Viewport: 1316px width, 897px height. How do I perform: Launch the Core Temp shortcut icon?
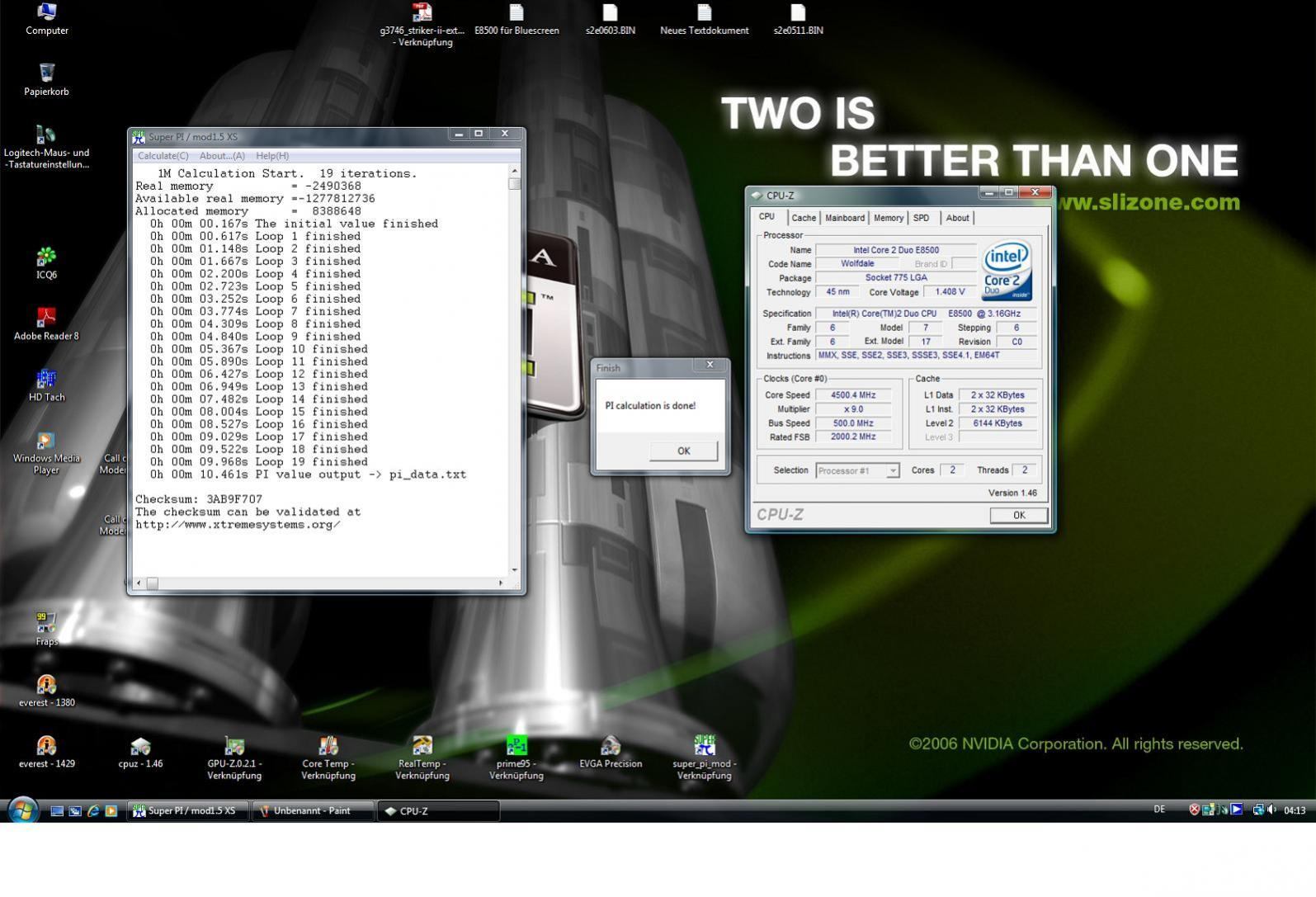click(x=328, y=758)
